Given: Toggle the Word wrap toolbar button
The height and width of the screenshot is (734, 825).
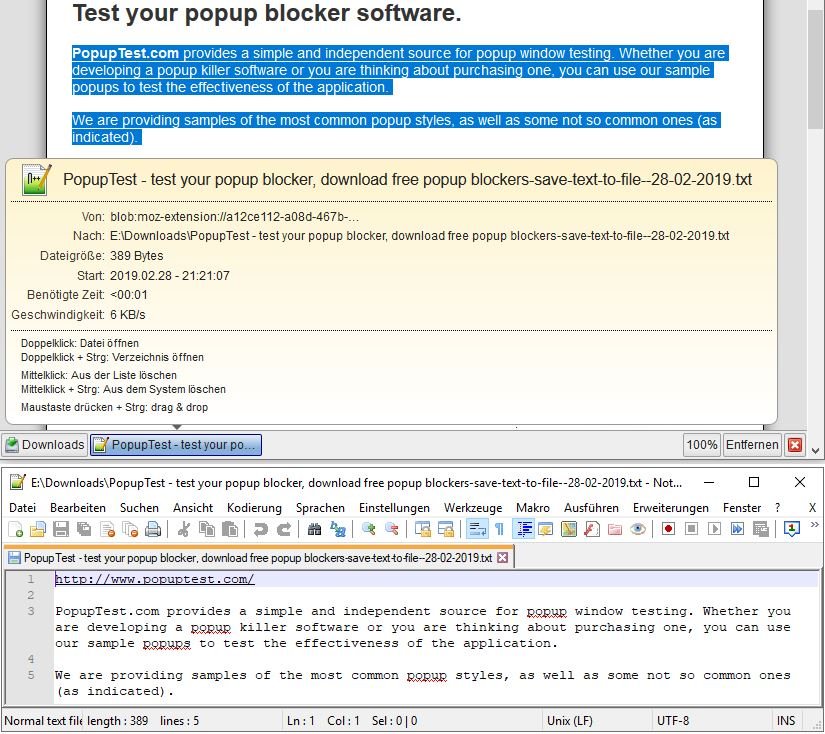Looking at the screenshot, I should coord(477,529).
